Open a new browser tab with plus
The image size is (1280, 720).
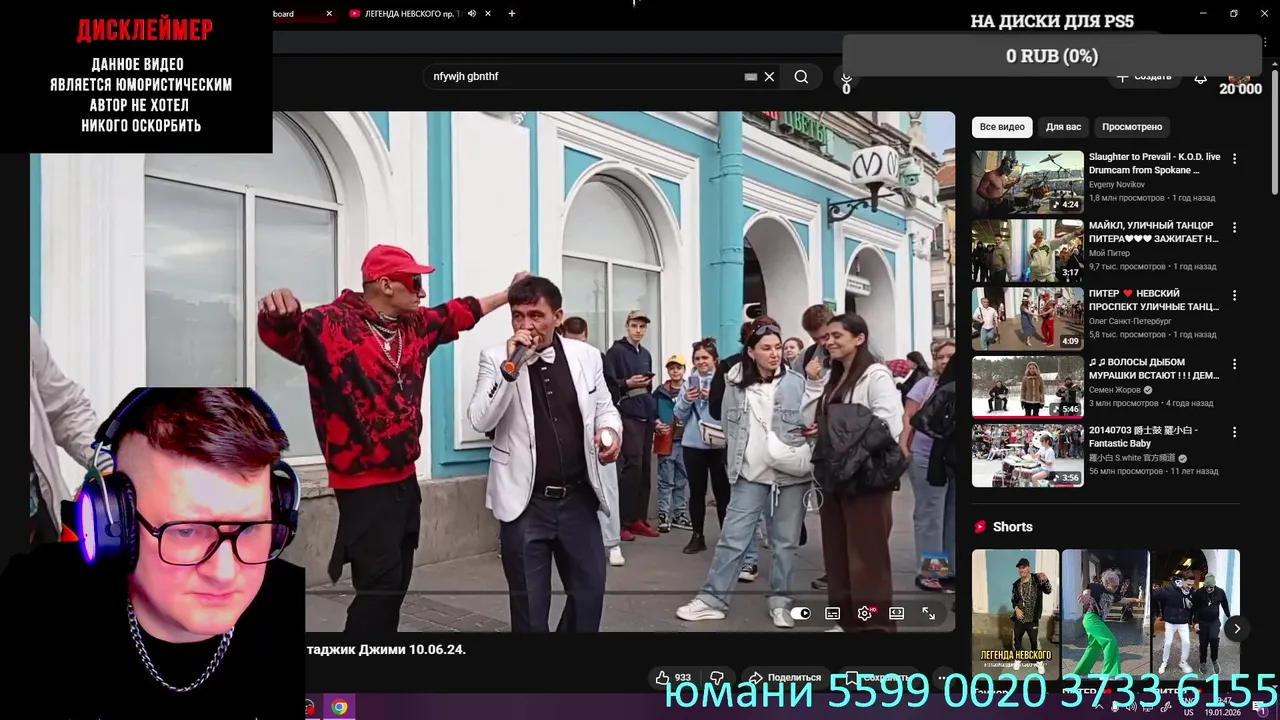pyautogui.click(x=512, y=14)
